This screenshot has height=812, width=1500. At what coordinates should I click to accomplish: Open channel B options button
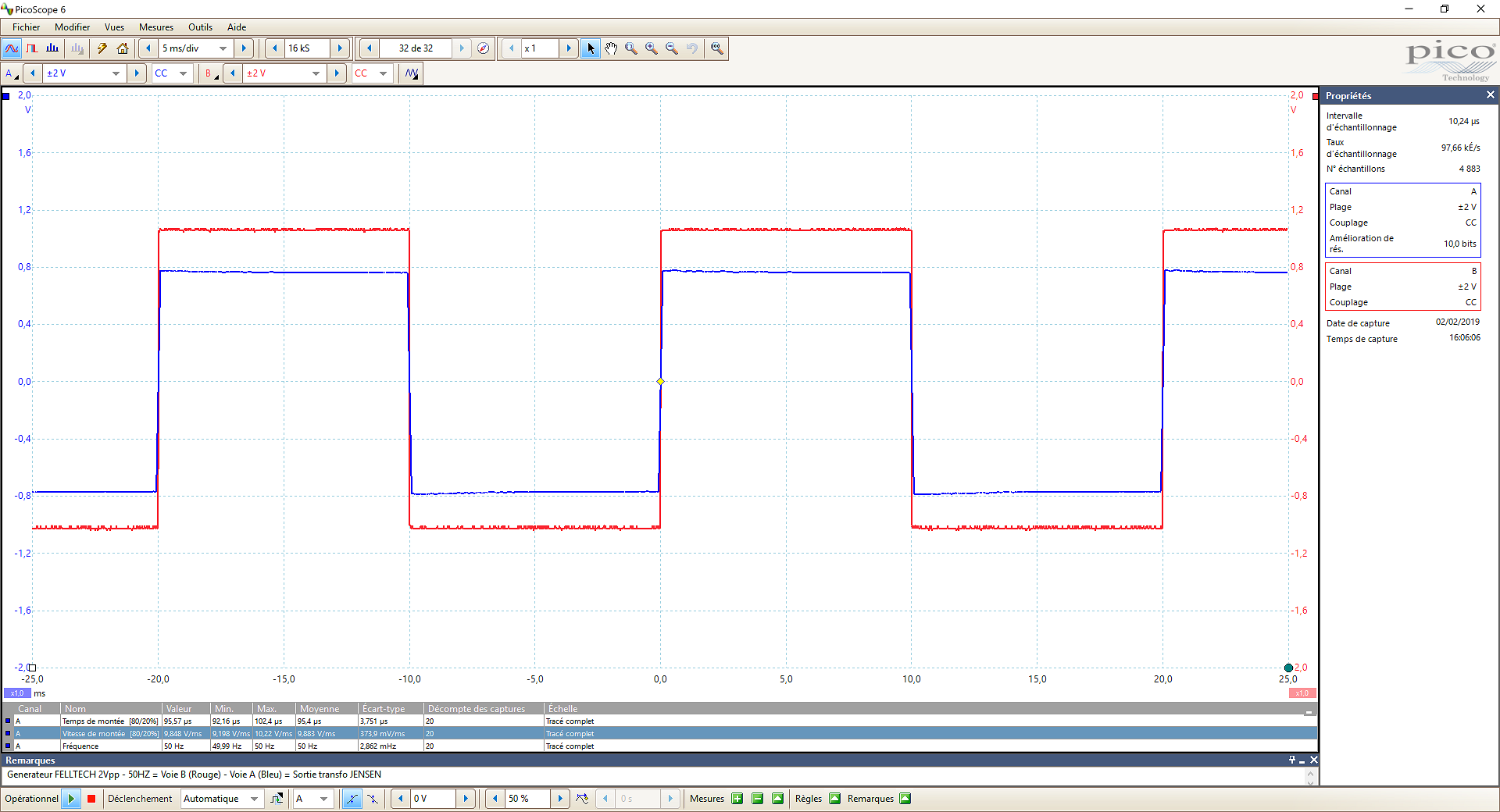(211, 73)
